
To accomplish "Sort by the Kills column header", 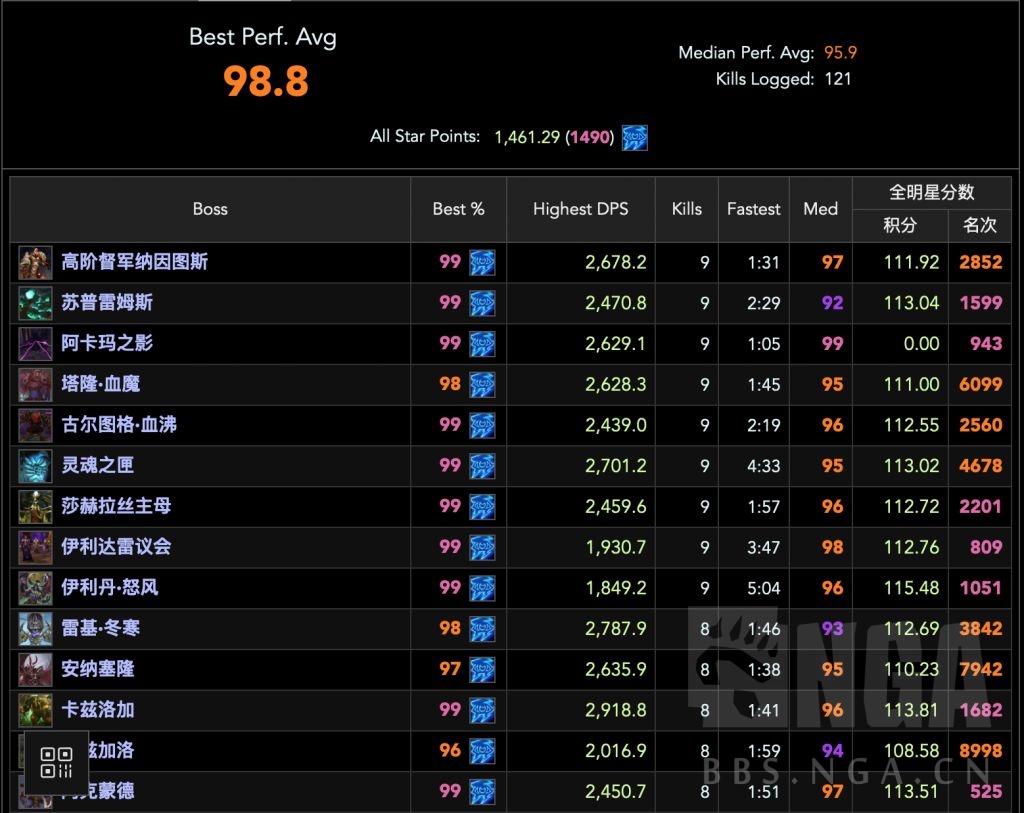I will 686,209.
